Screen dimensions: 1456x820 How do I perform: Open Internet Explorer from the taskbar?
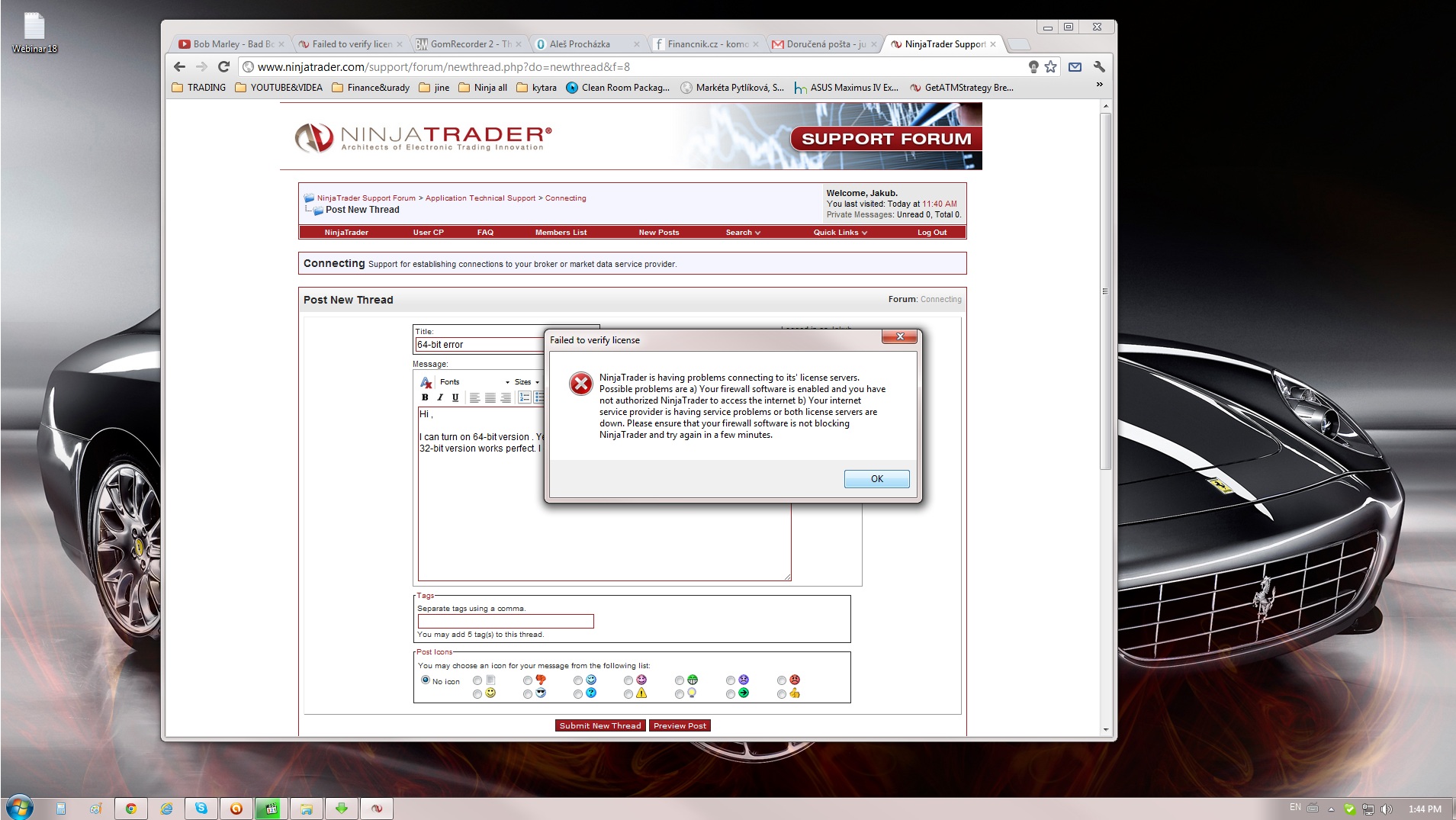pos(166,809)
